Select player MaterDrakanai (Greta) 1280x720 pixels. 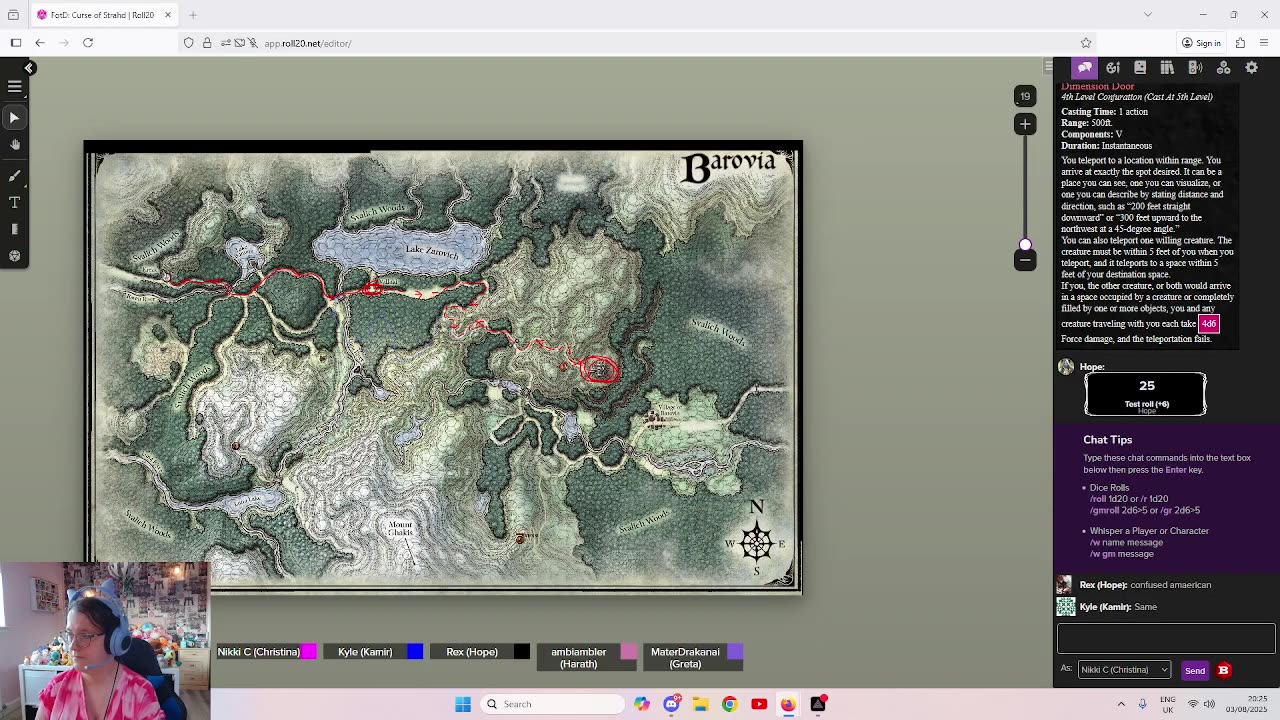(x=685, y=658)
